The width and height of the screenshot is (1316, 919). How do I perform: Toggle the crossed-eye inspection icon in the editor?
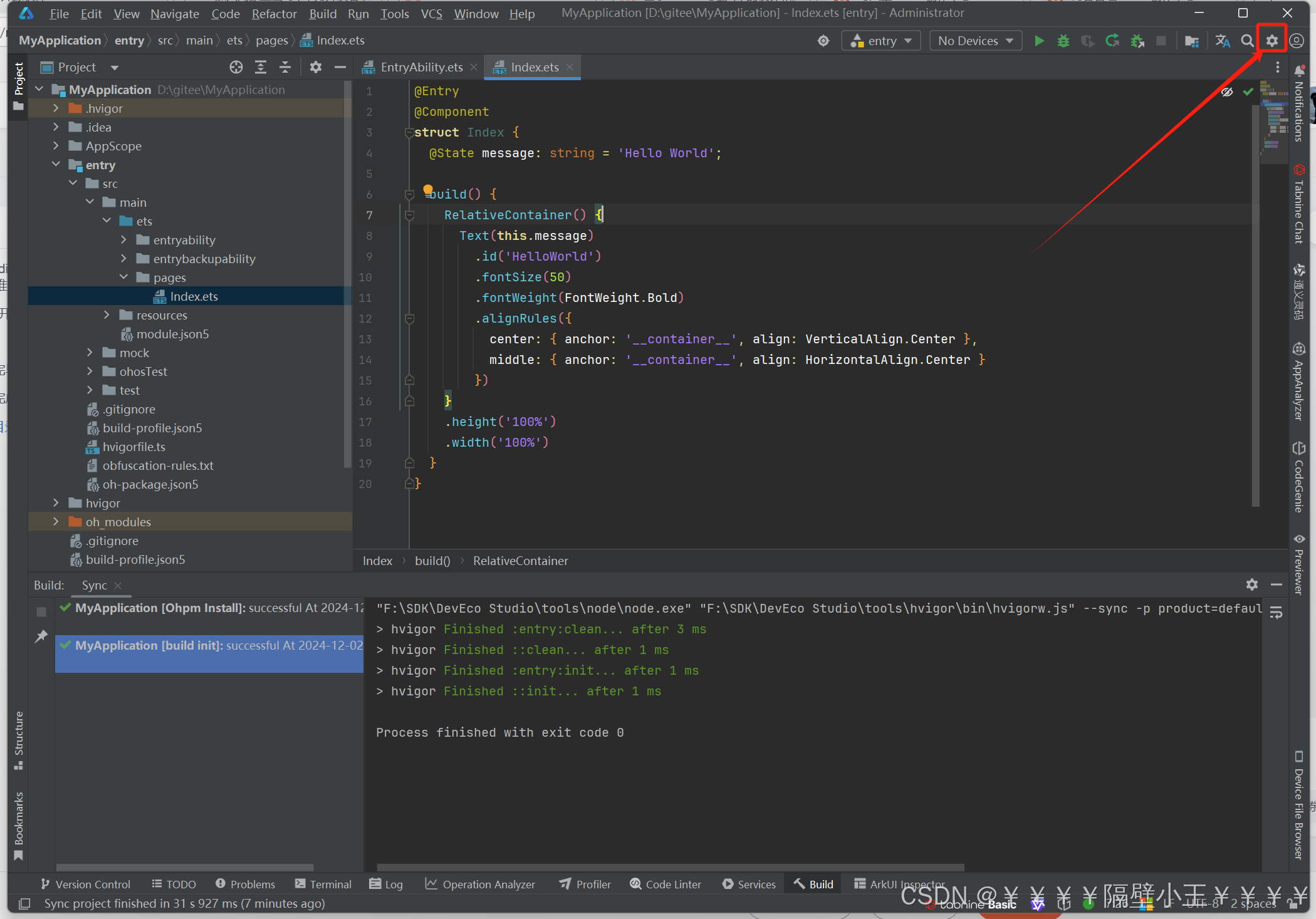tap(1227, 92)
